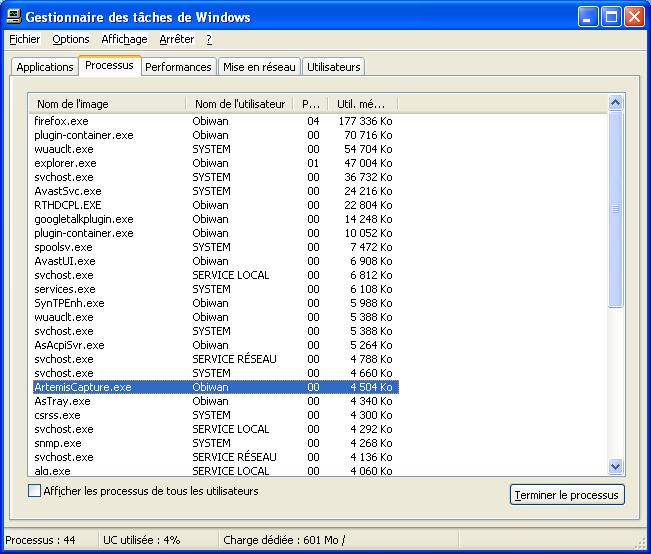Select svchost.exe using 4 136 Ko

(x=216, y=457)
